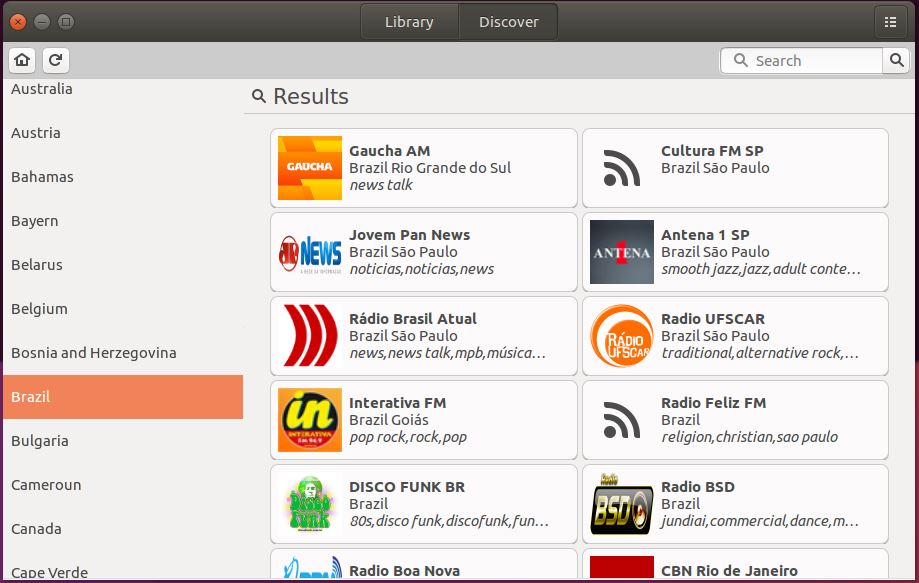919x583 pixels.
Task: Switch to the Discover tab
Action: click(x=508, y=22)
